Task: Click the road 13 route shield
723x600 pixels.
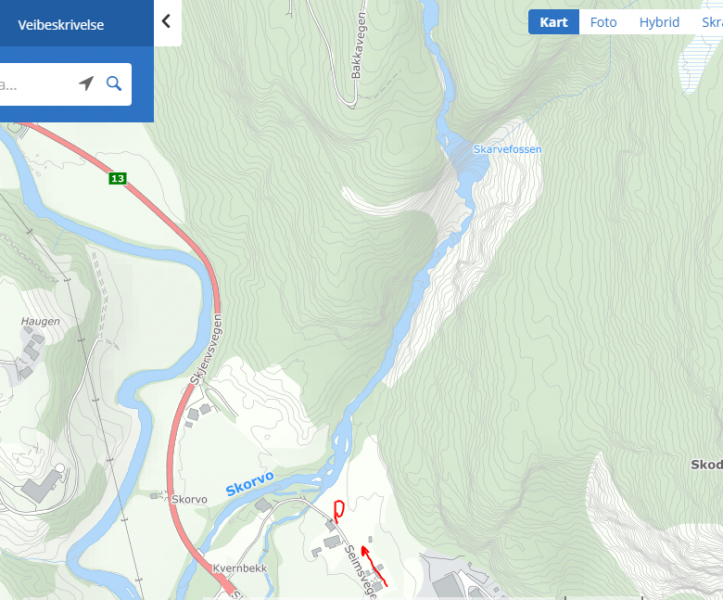Action: pyautogui.click(x=118, y=178)
